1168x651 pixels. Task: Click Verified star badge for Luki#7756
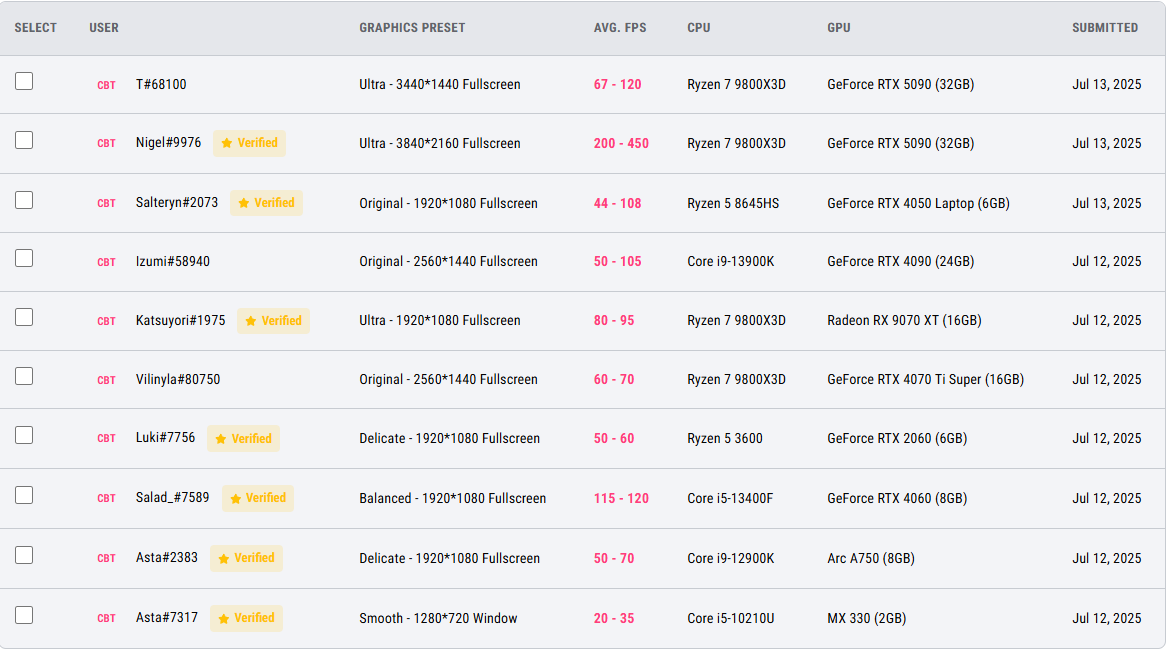244,439
